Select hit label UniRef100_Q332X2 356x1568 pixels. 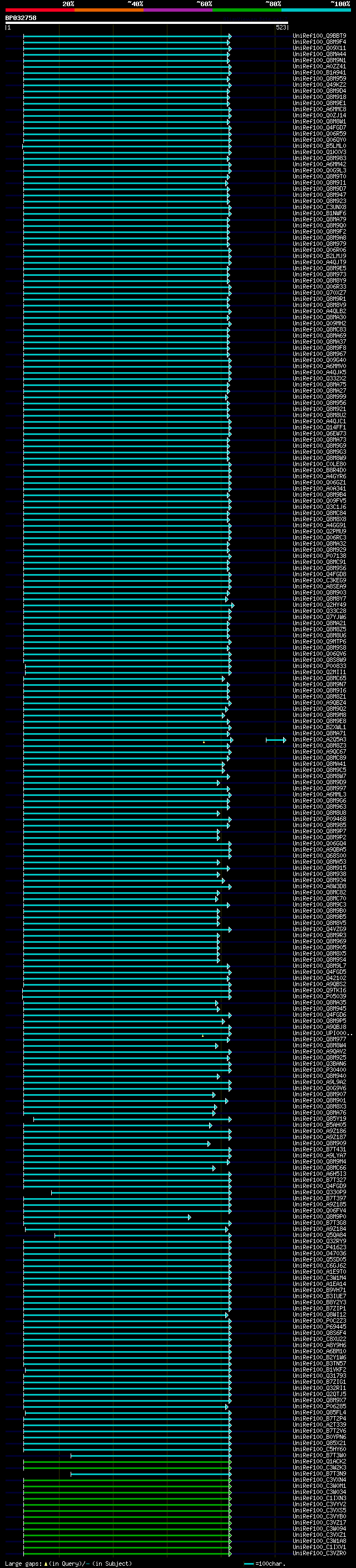coord(319,379)
